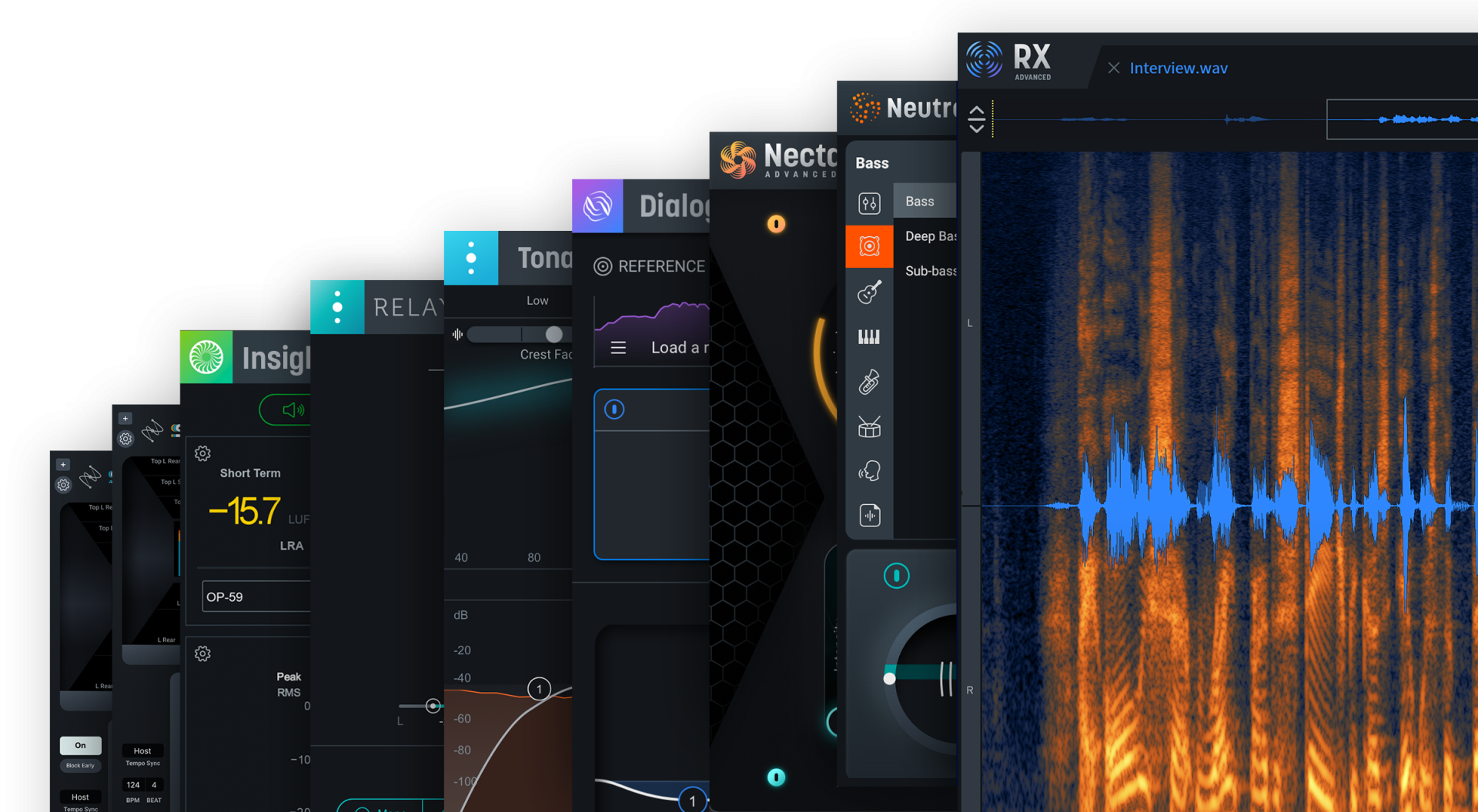Screen dimensions: 1478x812
Task: Click the R channel label in RX
Action: pyautogui.click(x=970, y=690)
